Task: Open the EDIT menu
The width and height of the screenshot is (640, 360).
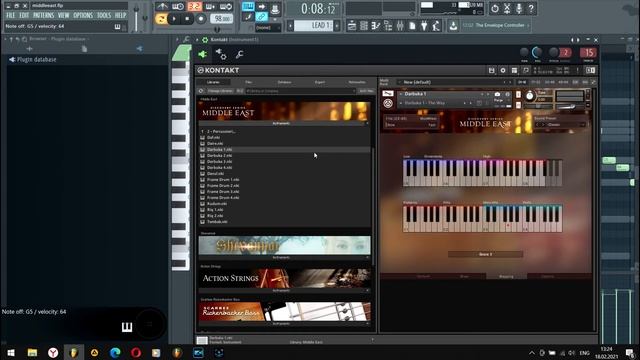Action: [24, 16]
